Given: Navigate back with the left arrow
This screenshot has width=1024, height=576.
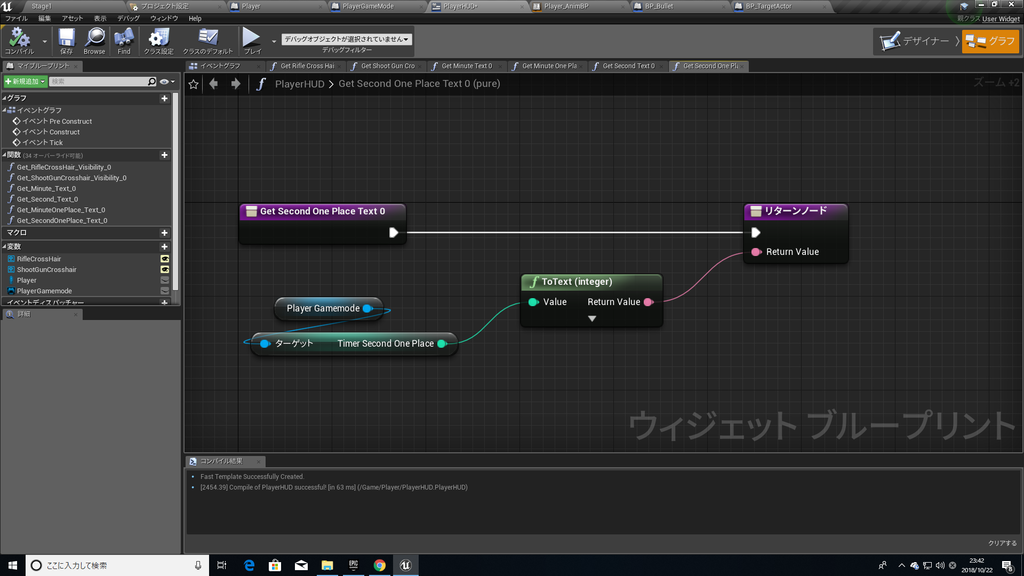Looking at the screenshot, I should click(x=214, y=84).
